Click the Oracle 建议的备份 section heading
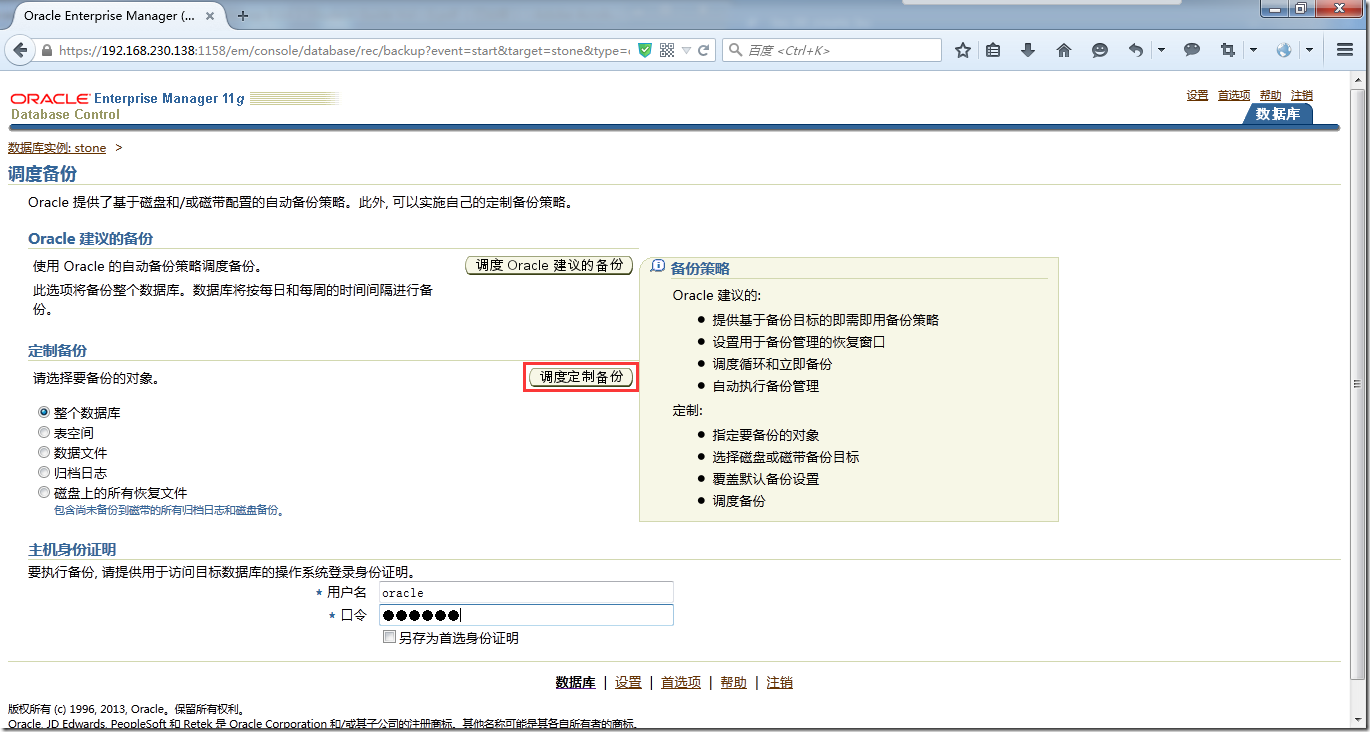Screen dimensions: 1370x732 point(90,239)
